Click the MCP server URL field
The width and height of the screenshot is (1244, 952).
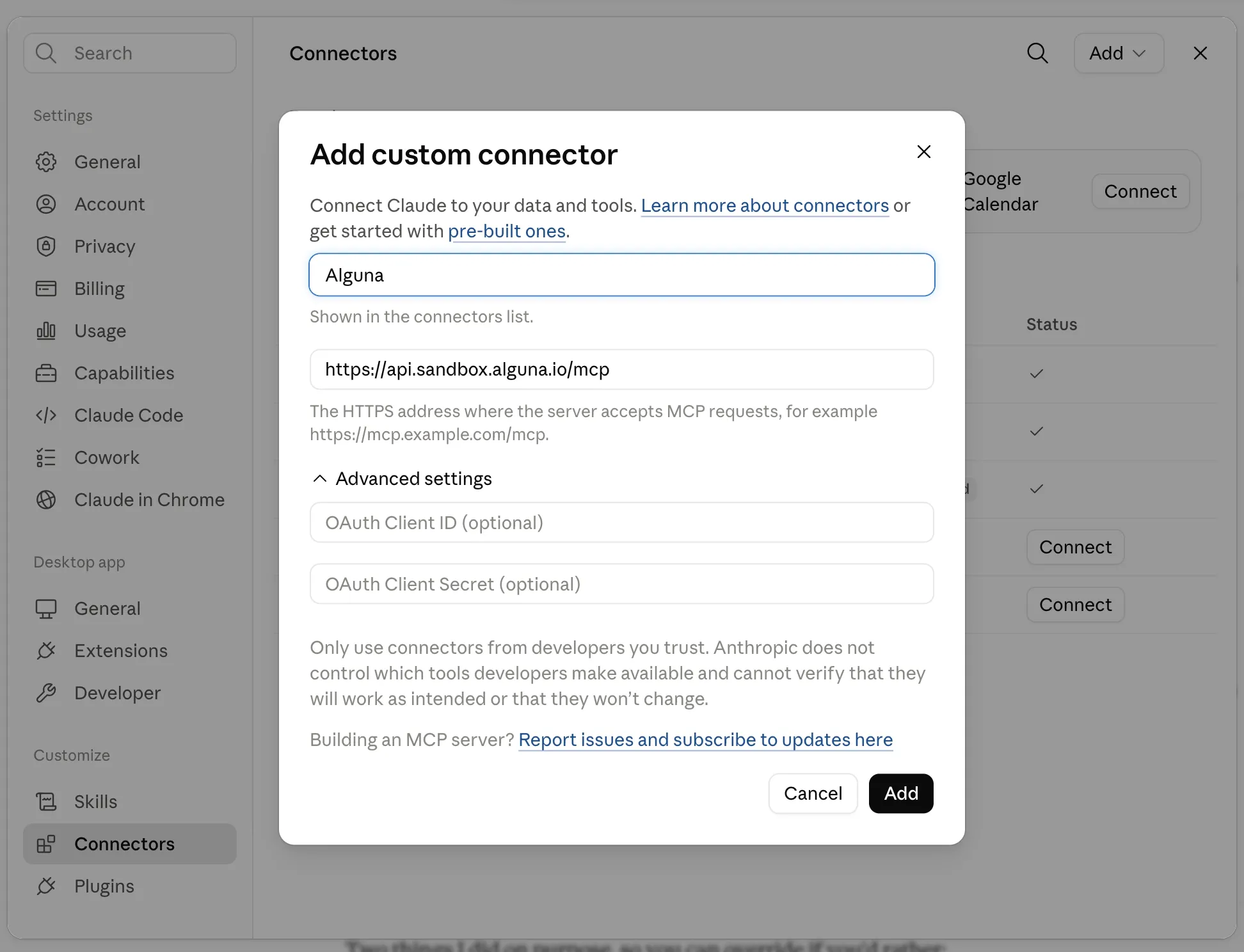622,369
